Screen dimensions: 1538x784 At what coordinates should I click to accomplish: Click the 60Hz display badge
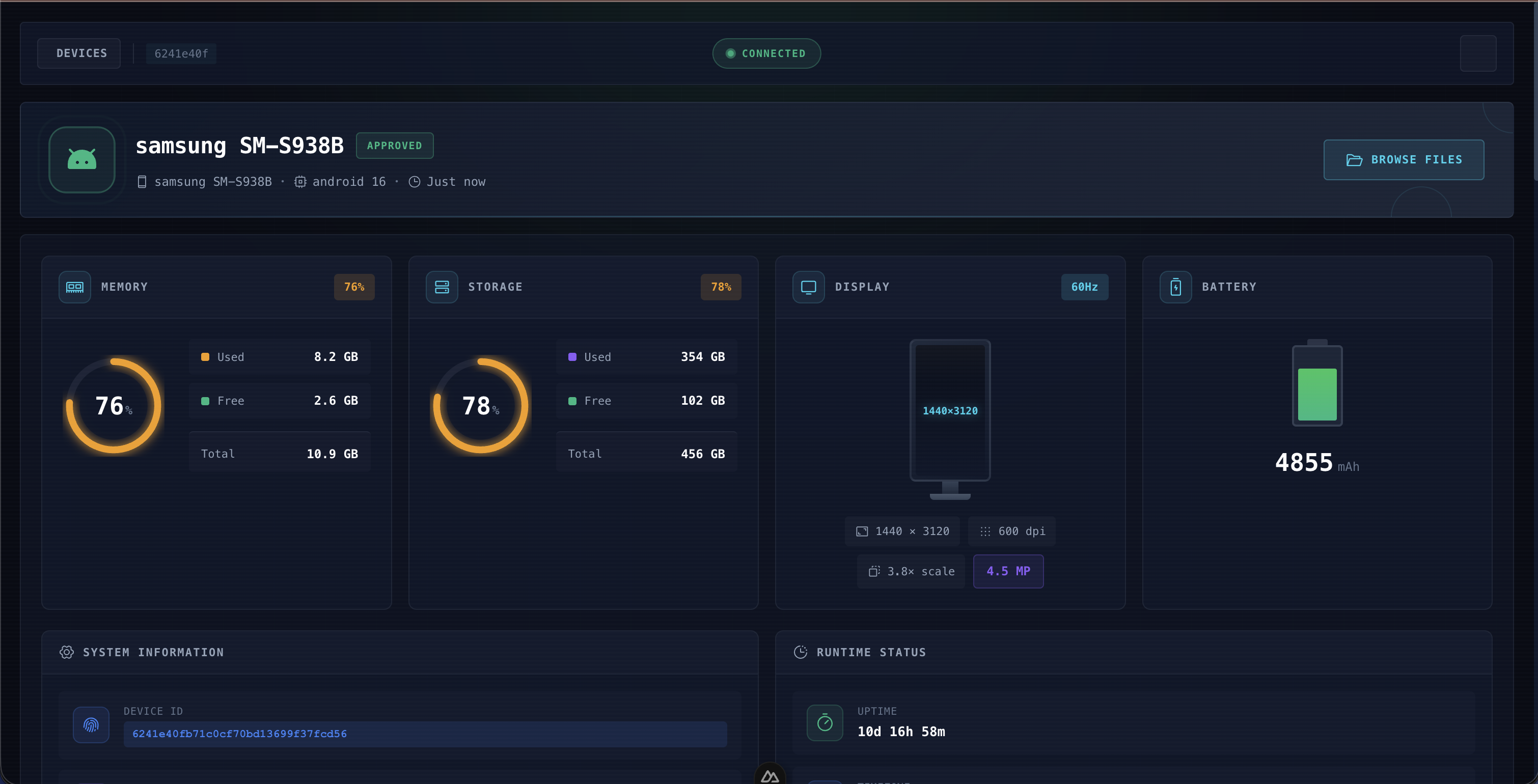tap(1084, 287)
